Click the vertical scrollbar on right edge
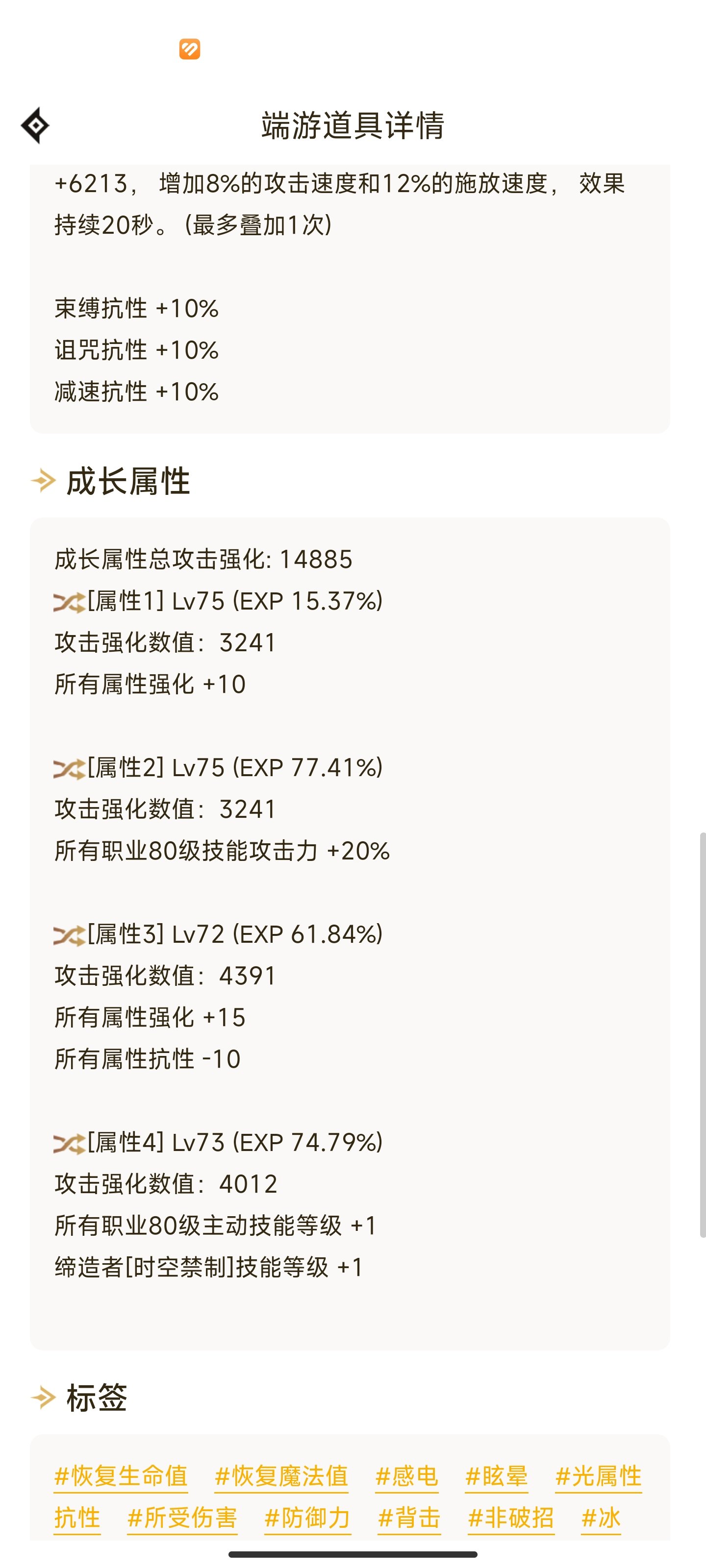This screenshot has width=706, height=1568. point(703,1035)
